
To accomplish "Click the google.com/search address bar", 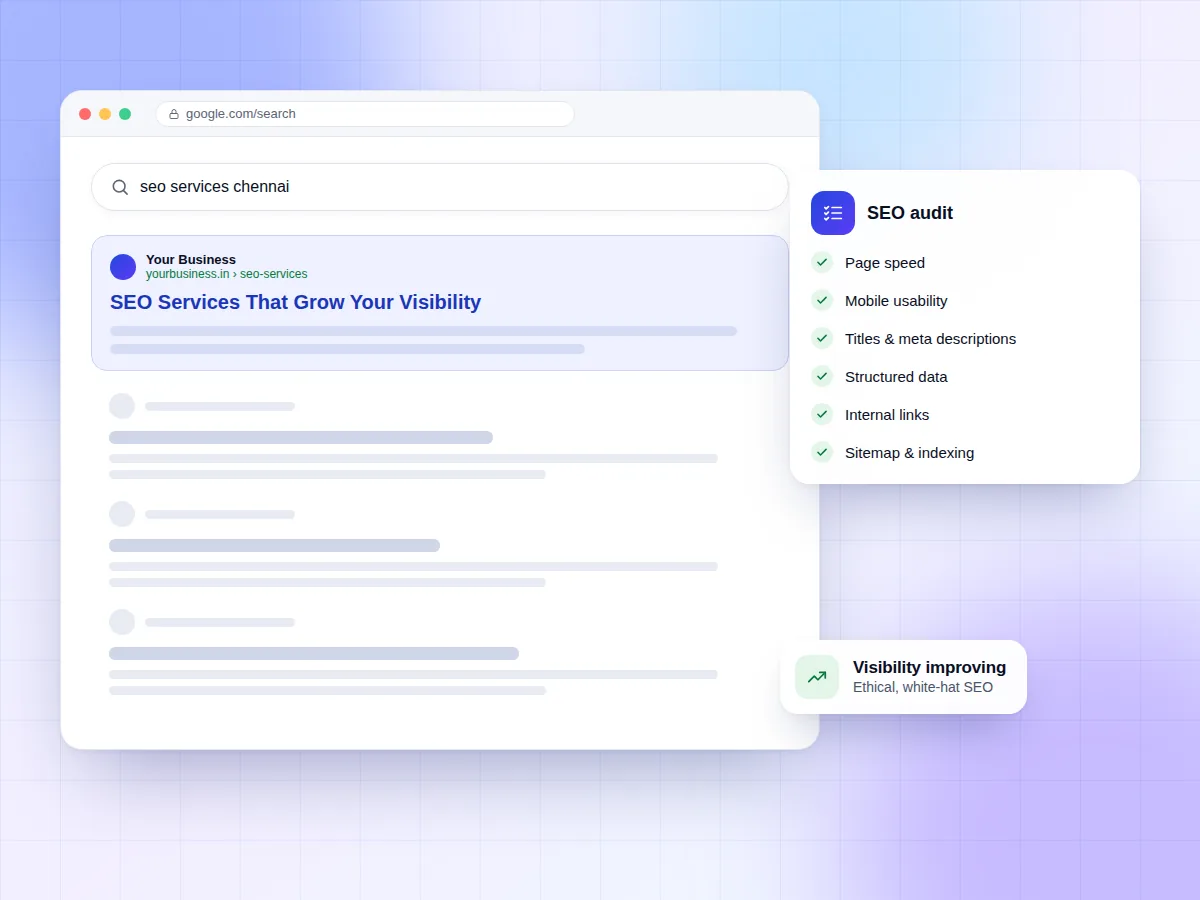I will pyautogui.click(x=365, y=114).
